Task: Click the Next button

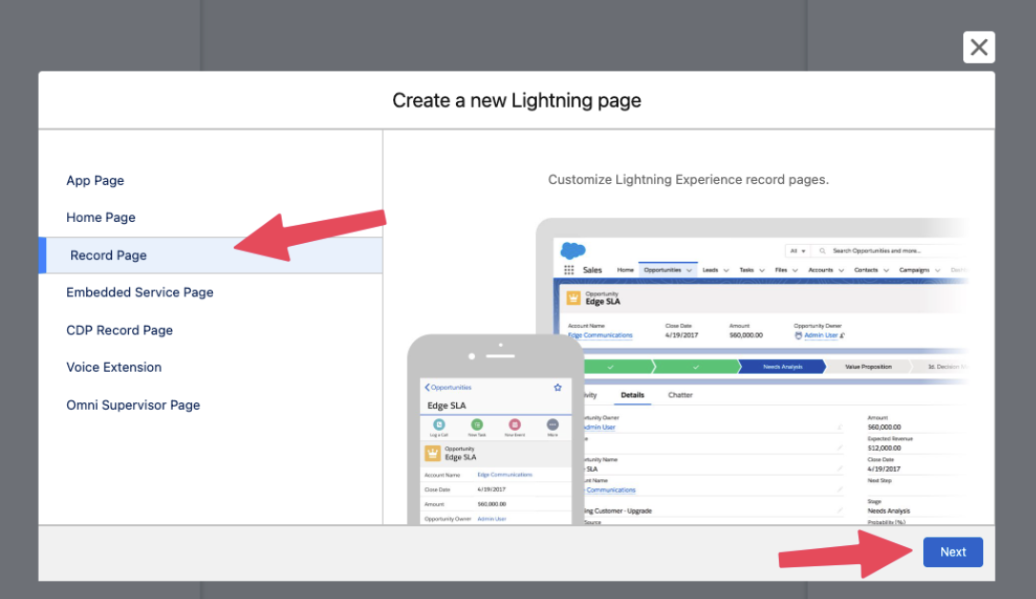Action: [x=953, y=552]
